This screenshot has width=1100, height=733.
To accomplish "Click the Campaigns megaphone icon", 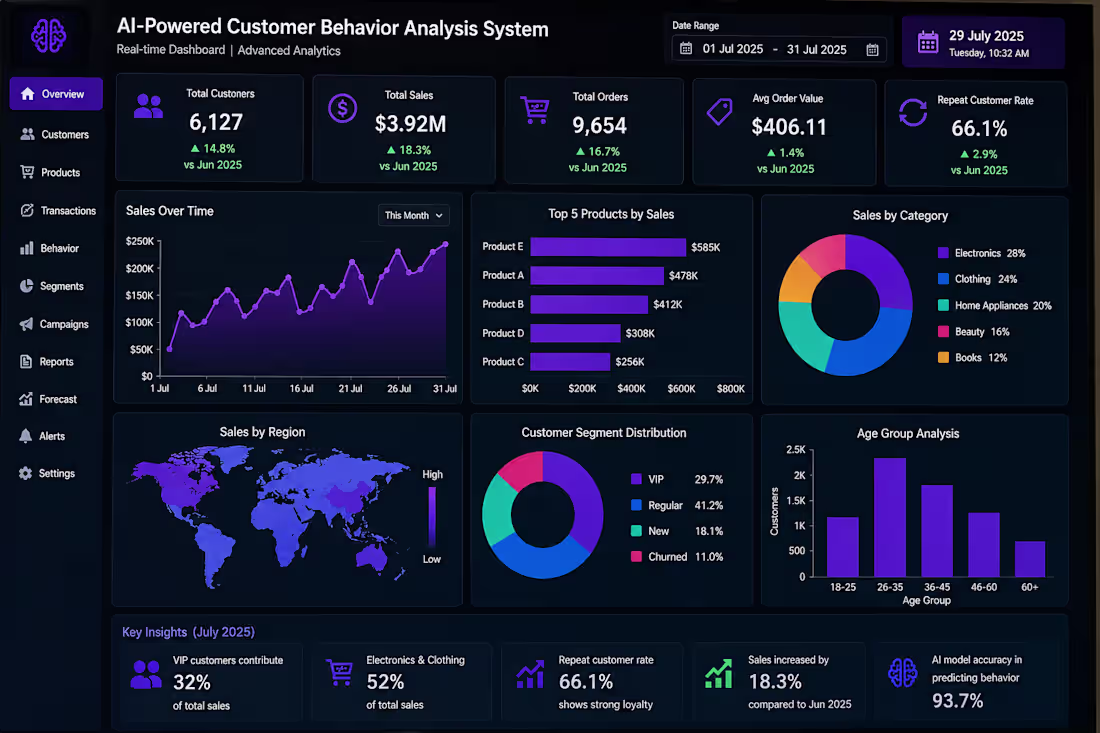I will (26, 323).
